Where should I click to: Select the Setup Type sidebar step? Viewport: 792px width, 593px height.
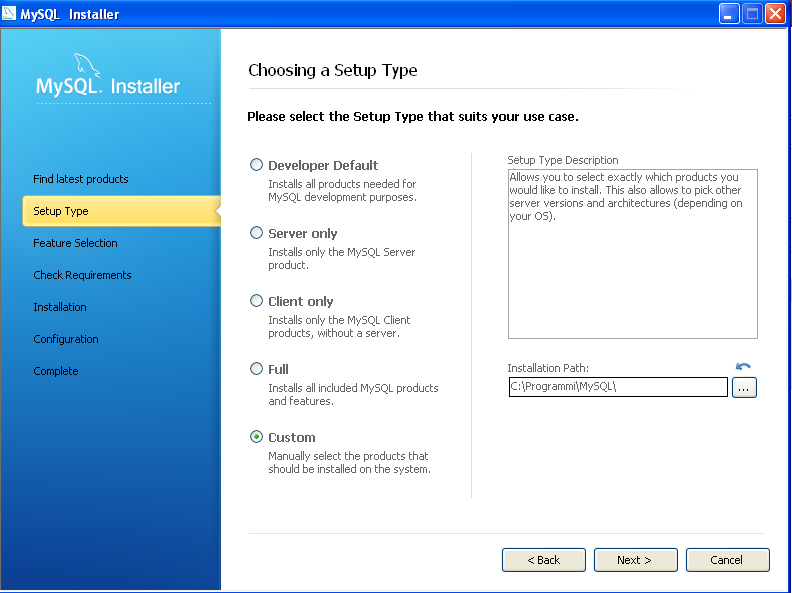tap(121, 211)
